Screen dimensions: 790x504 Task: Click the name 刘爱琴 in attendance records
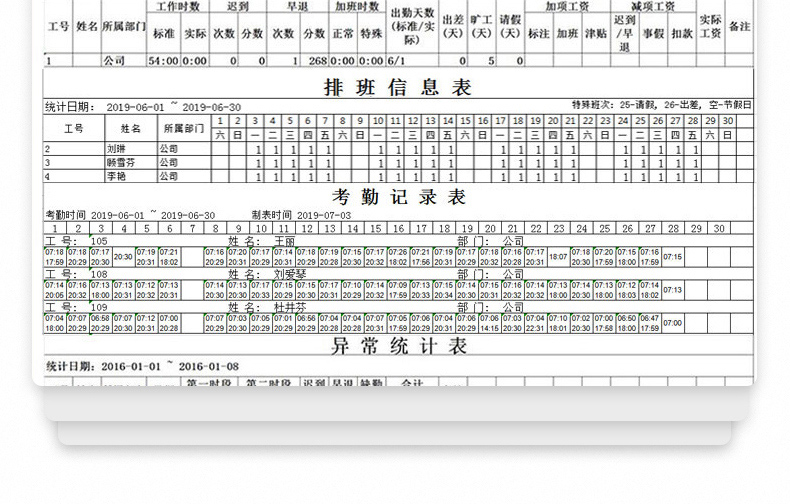tap(288, 273)
